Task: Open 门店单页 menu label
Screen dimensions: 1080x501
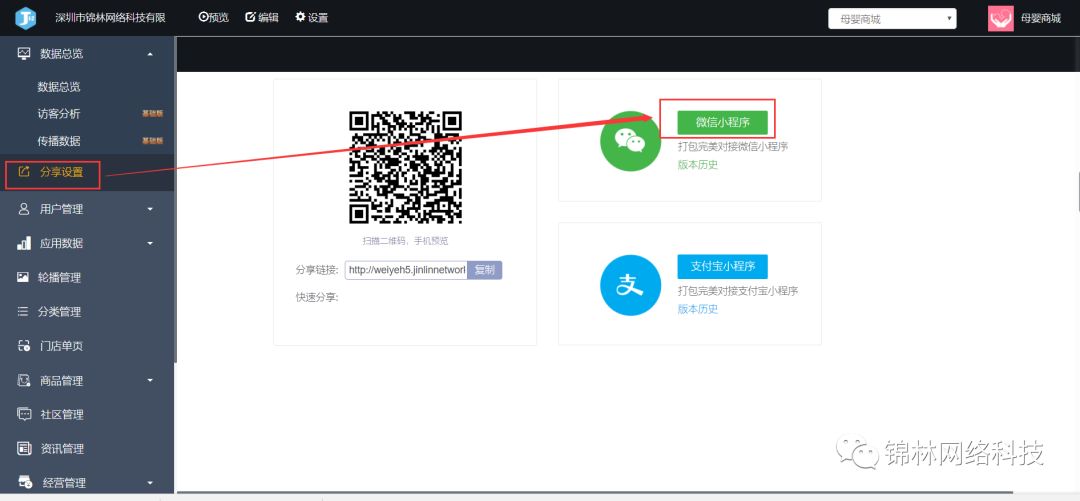Action: coord(61,346)
